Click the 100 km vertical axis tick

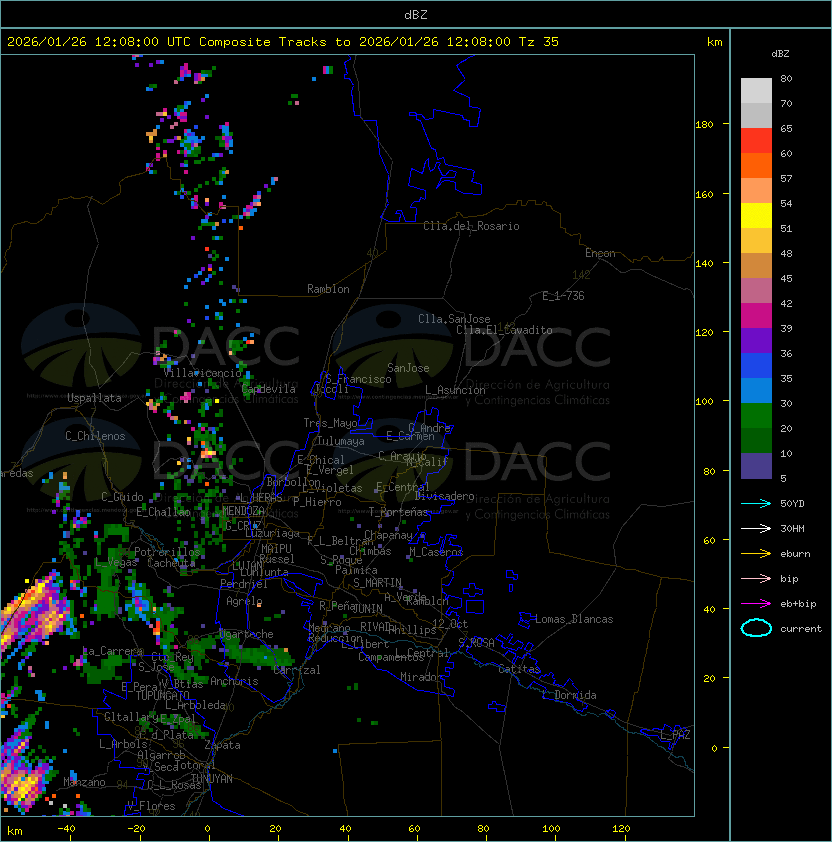click(x=704, y=401)
